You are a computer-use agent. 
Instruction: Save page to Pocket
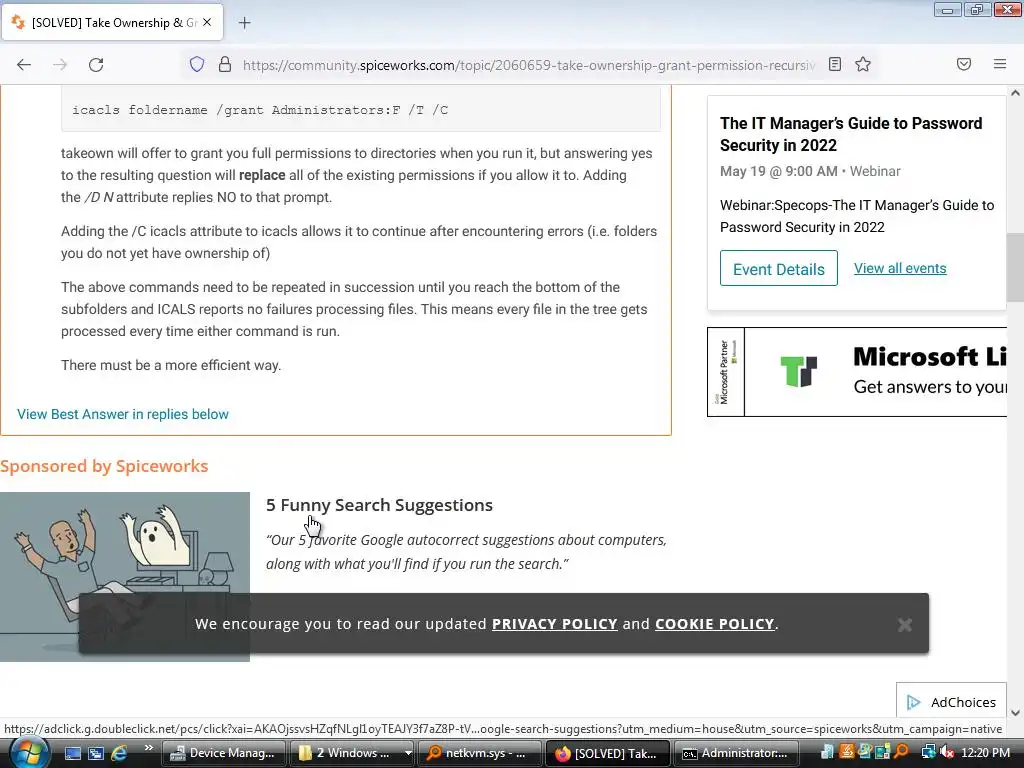964,65
